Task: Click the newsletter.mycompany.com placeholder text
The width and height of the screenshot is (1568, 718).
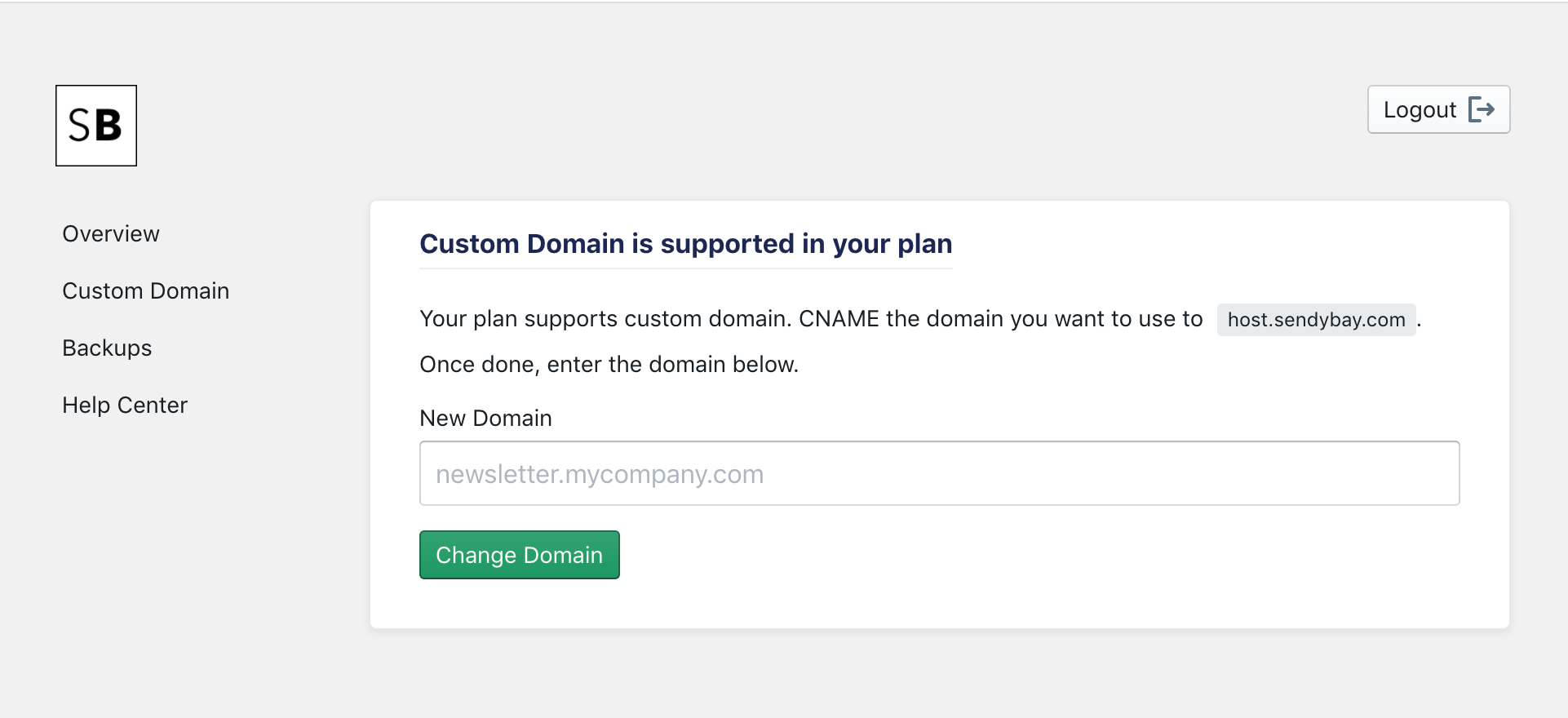Action: click(x=600, y=474)
